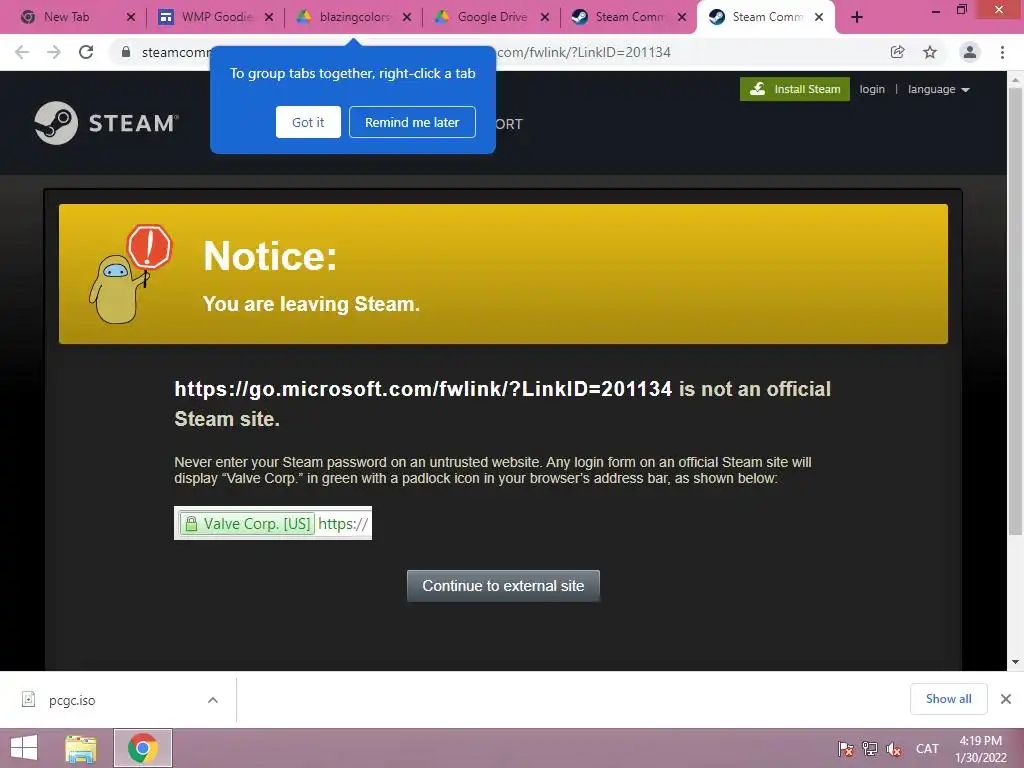
Task: Reload the current page
Action: [86, 52]
